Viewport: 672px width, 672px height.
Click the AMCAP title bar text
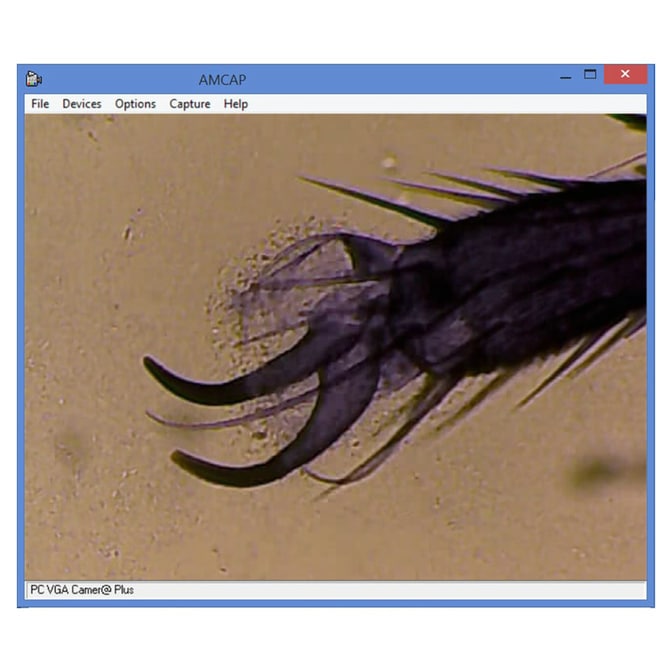point(222,80)
